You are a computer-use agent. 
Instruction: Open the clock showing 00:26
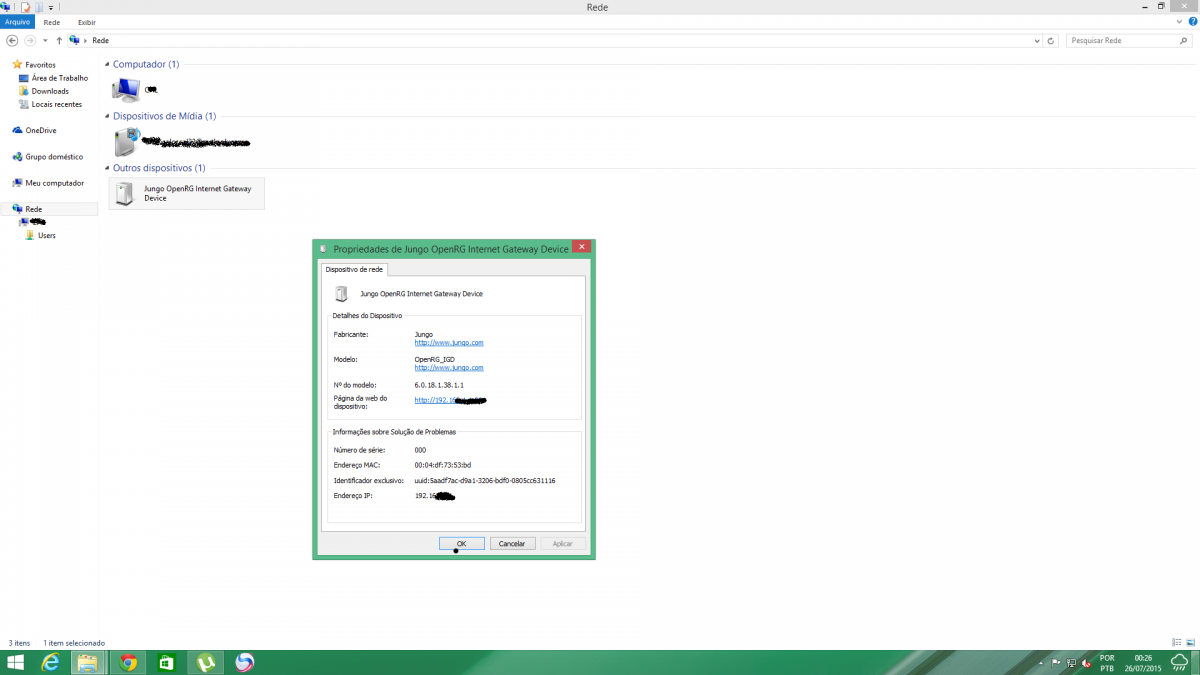click(x=1145, y=663)
